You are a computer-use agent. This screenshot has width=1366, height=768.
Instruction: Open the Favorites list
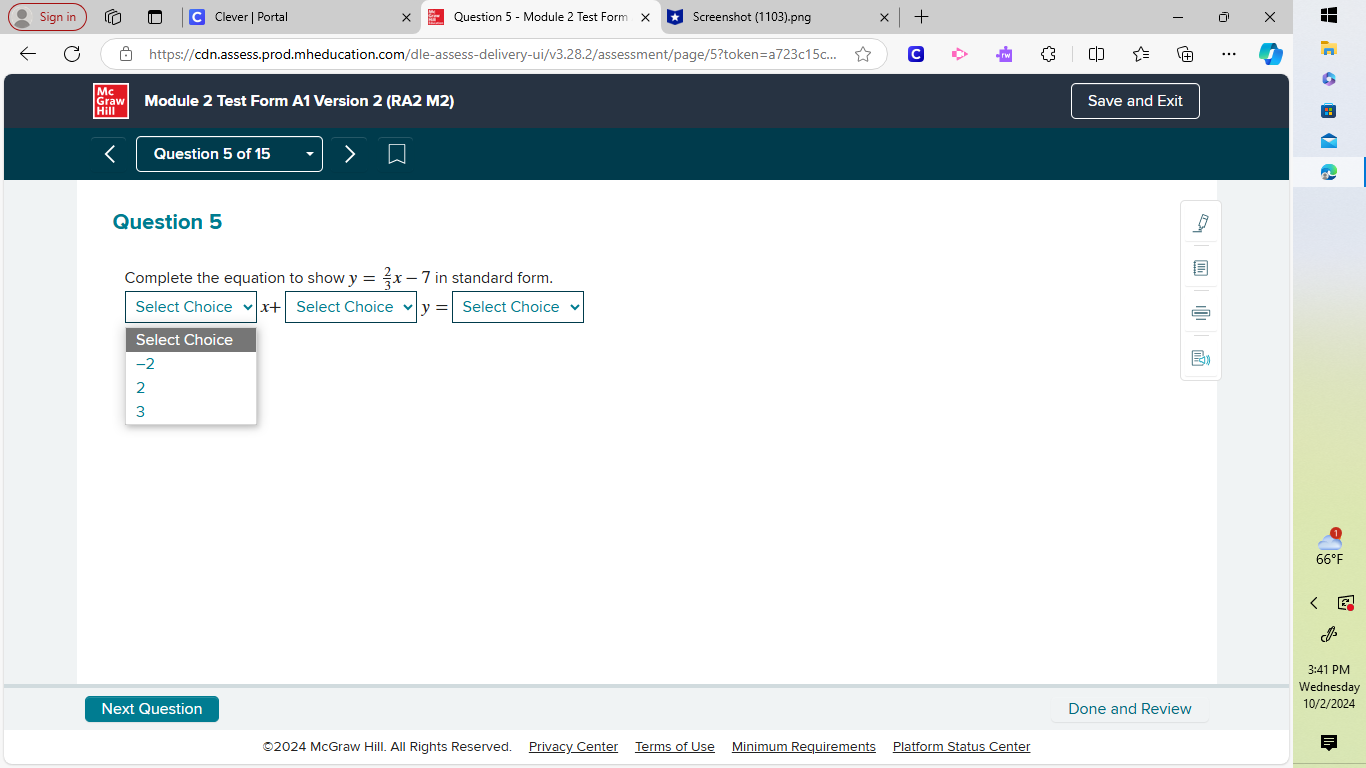[1141, 54]
